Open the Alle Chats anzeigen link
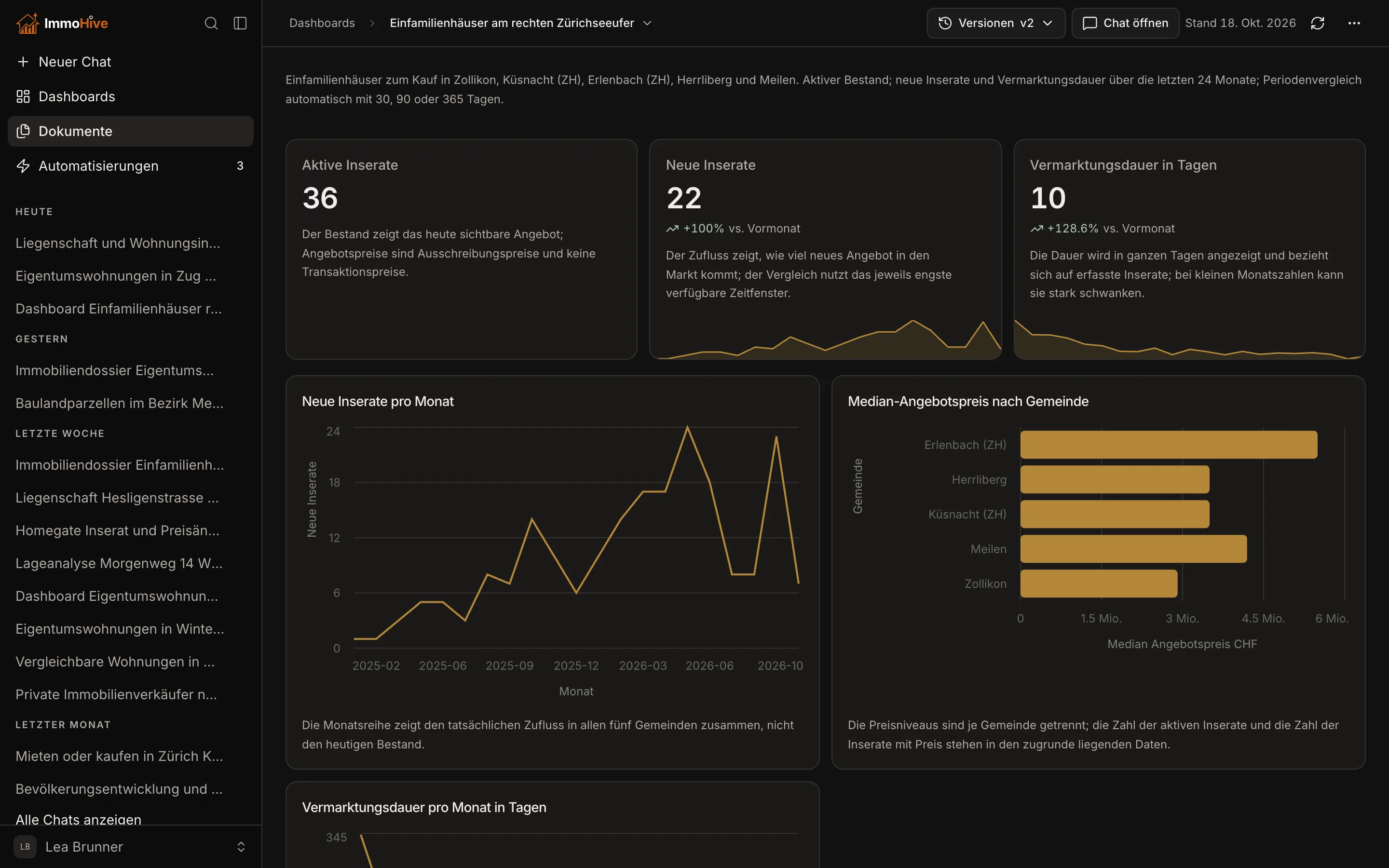This screenshot has height=868, width=1389. (x=79, y=819)
